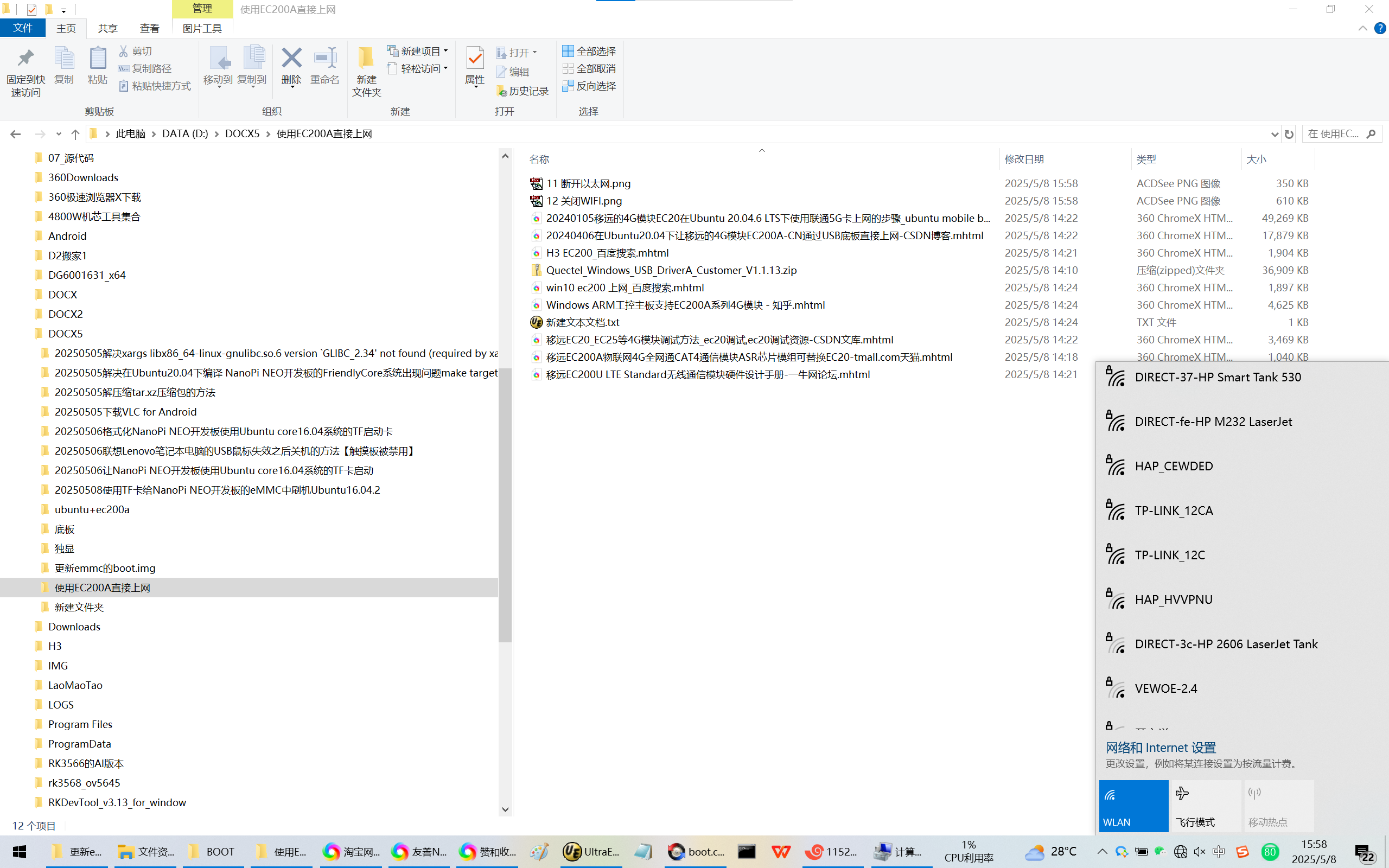Click the Select All (全部选择) icon

568,51
